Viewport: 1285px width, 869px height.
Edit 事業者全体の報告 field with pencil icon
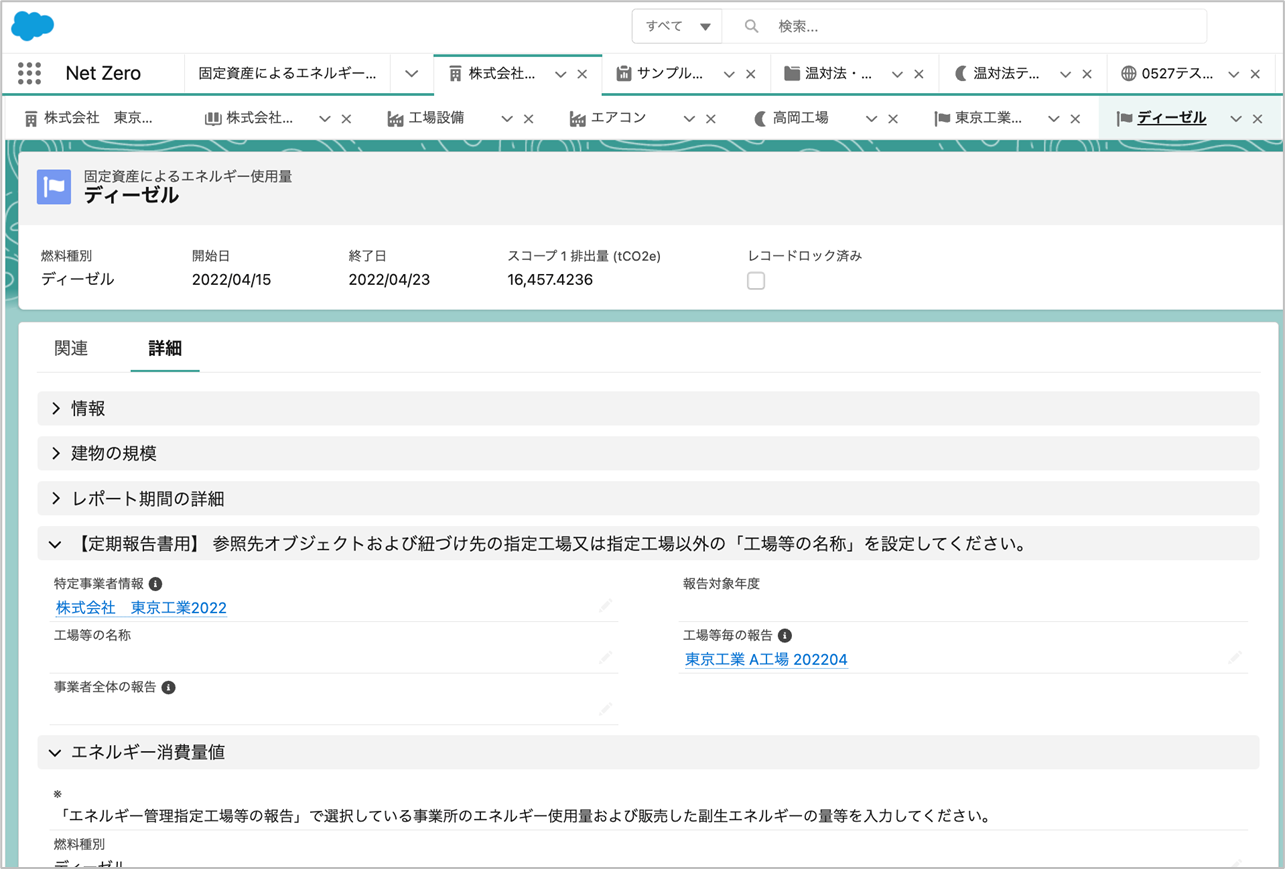[x=605, y=710]
